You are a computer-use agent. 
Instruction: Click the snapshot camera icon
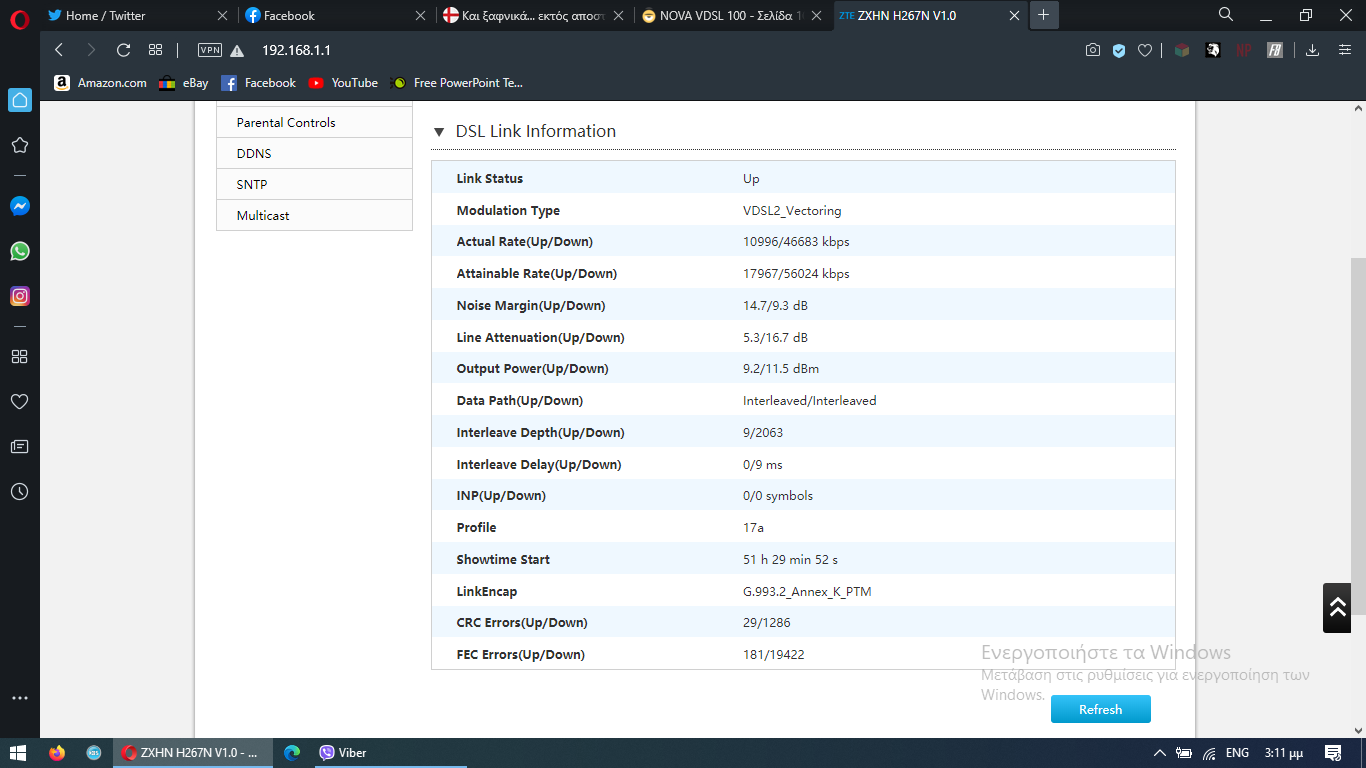point(1093,50)
